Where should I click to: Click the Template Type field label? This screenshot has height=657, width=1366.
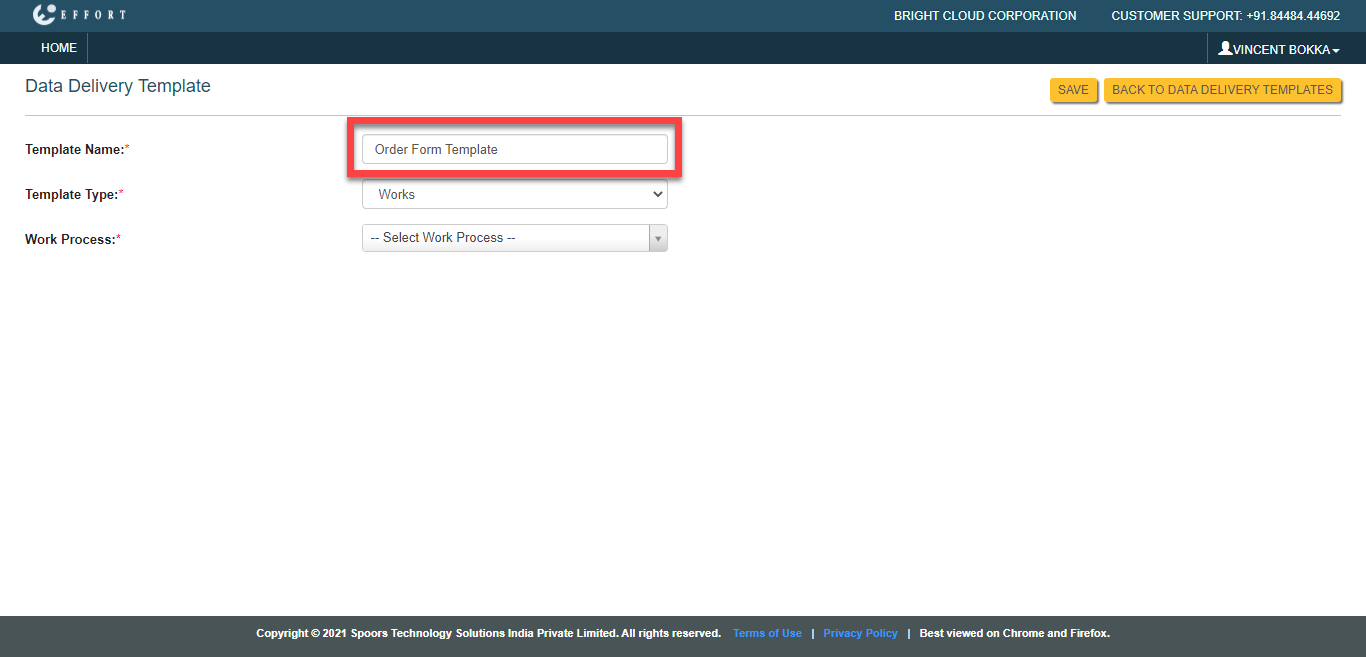72,195
